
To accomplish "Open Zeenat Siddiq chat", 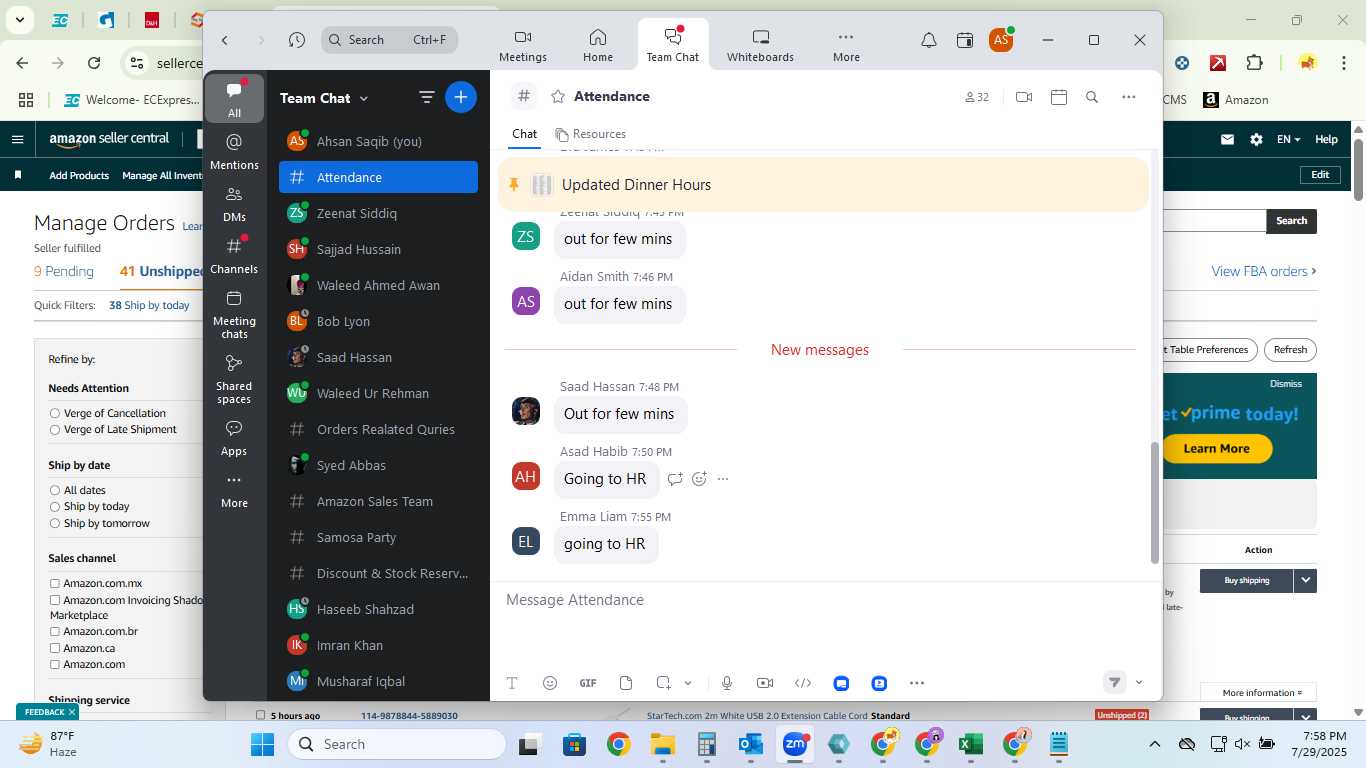I will (x=378, y=213).
